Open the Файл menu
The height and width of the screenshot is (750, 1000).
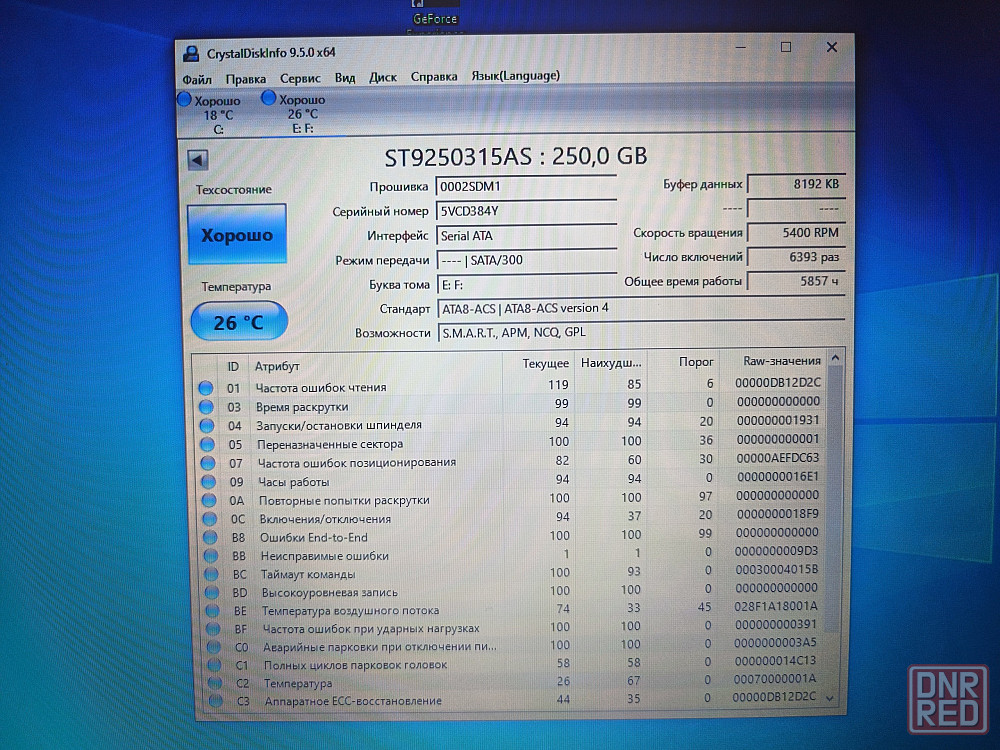[x=197, y=79]
